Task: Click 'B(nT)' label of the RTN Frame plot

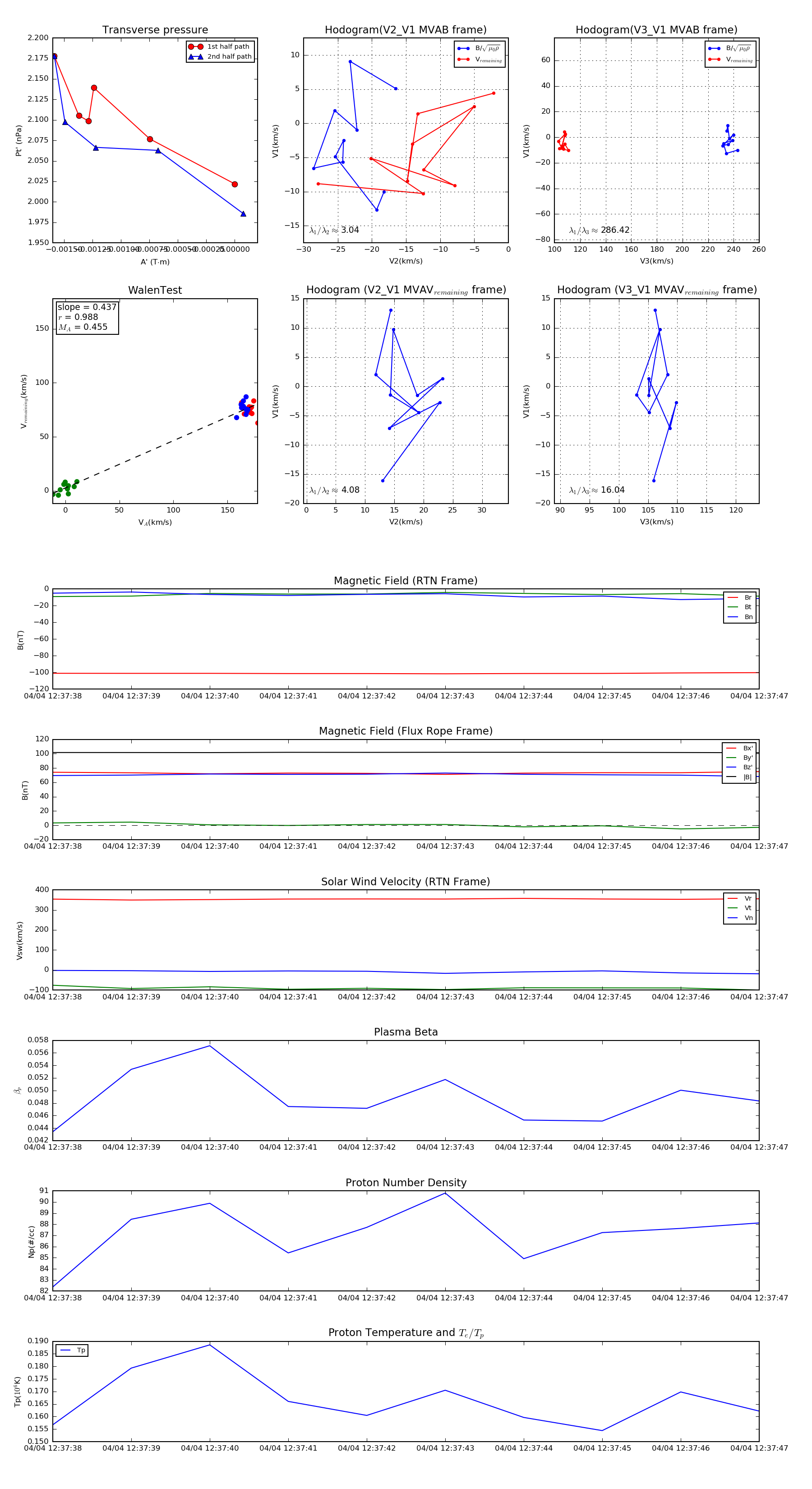Action: pos(20,640)
